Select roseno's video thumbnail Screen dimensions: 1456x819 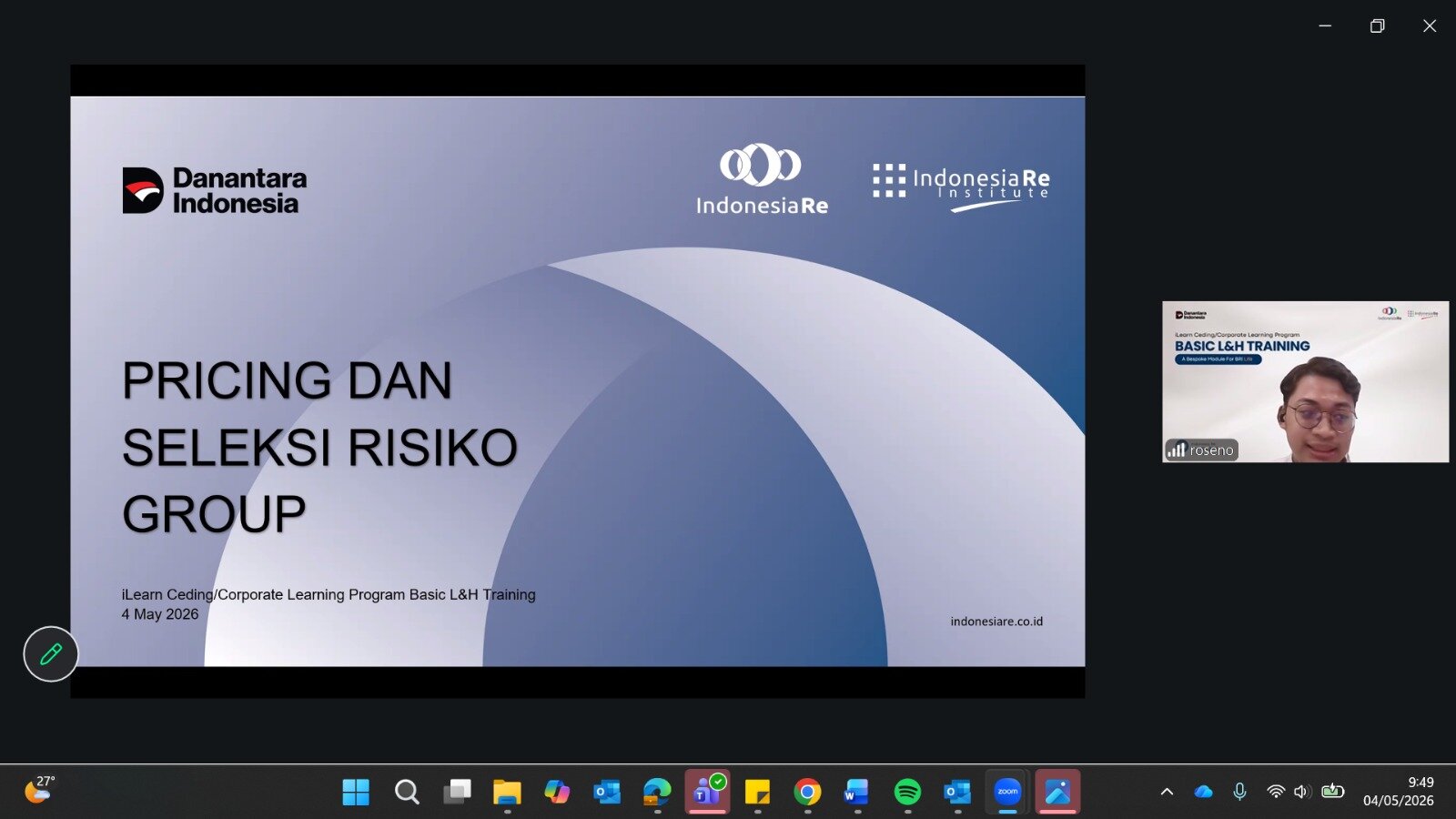tap(1305, 382)
